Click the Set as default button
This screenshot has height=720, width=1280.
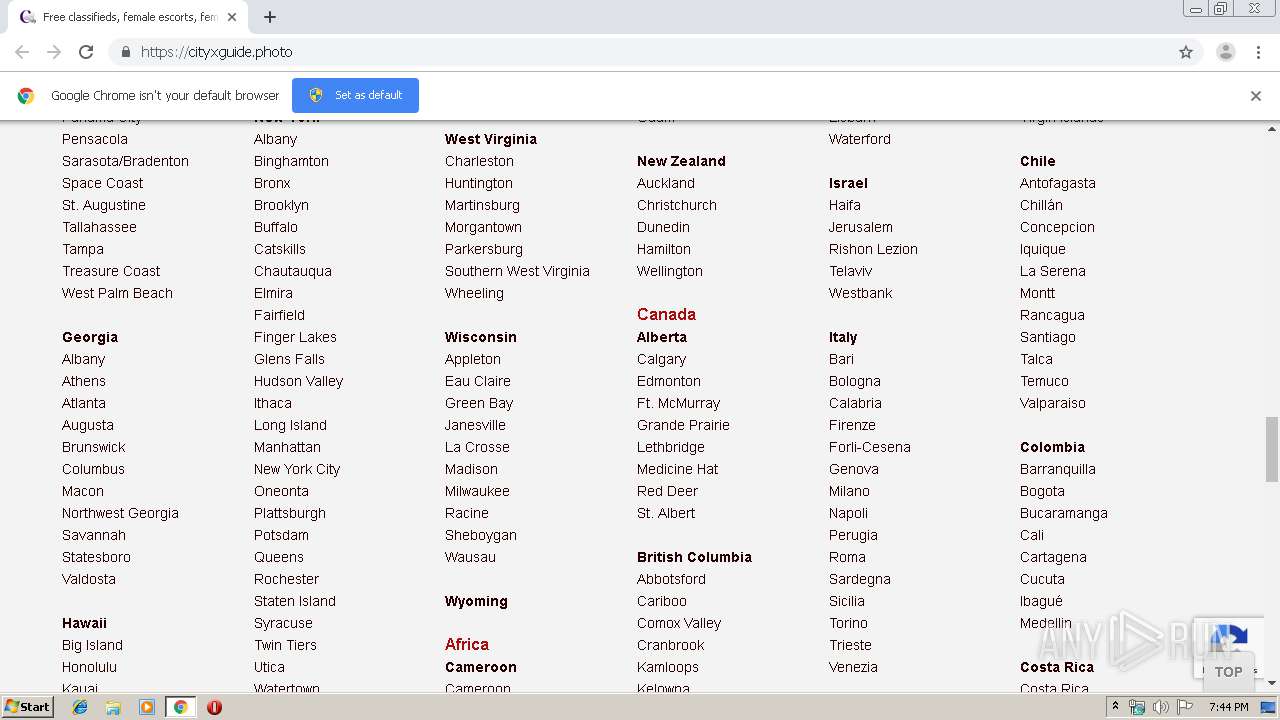(x=355, y=95)
